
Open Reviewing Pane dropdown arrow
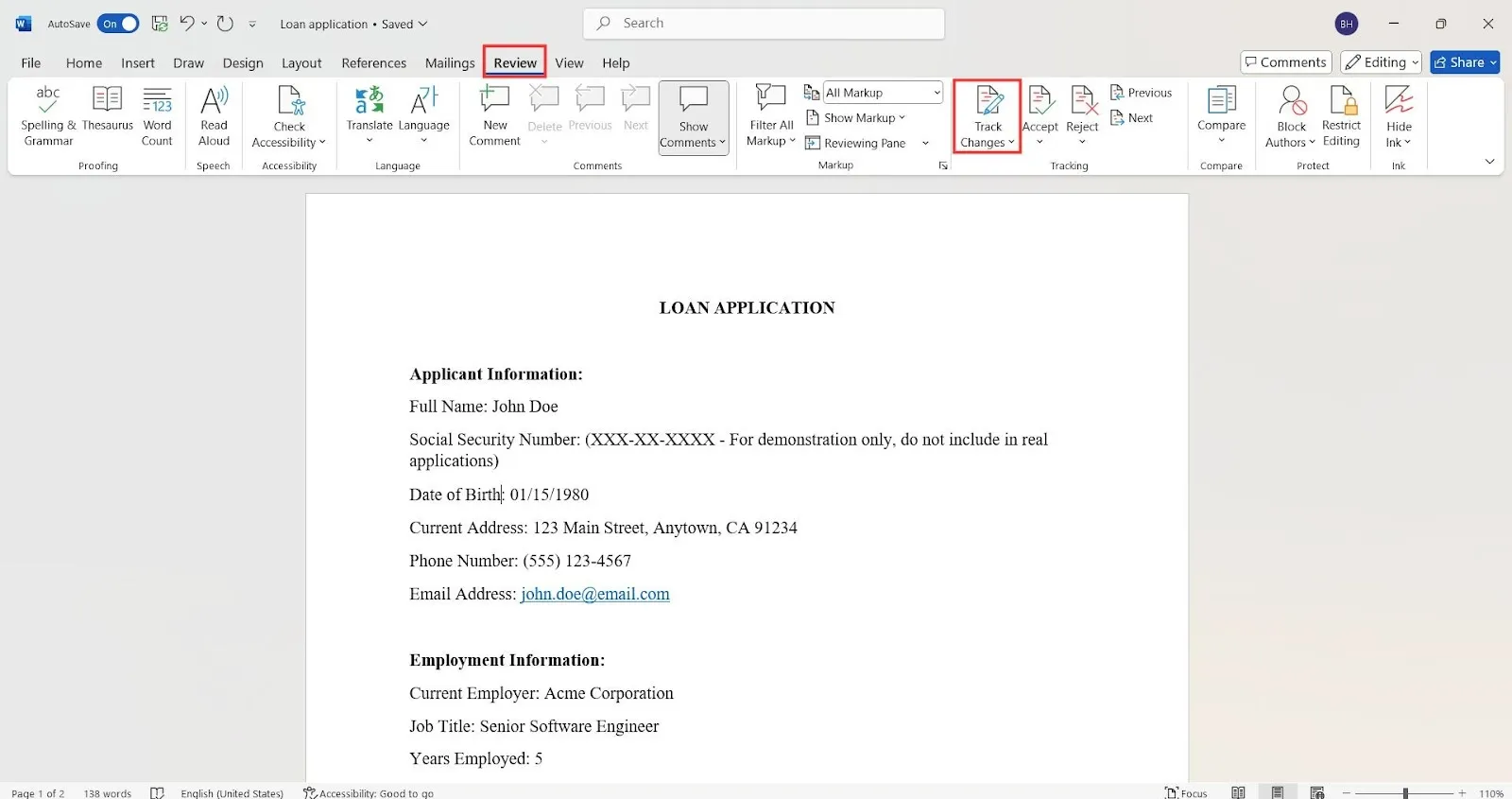click(925, 143)
